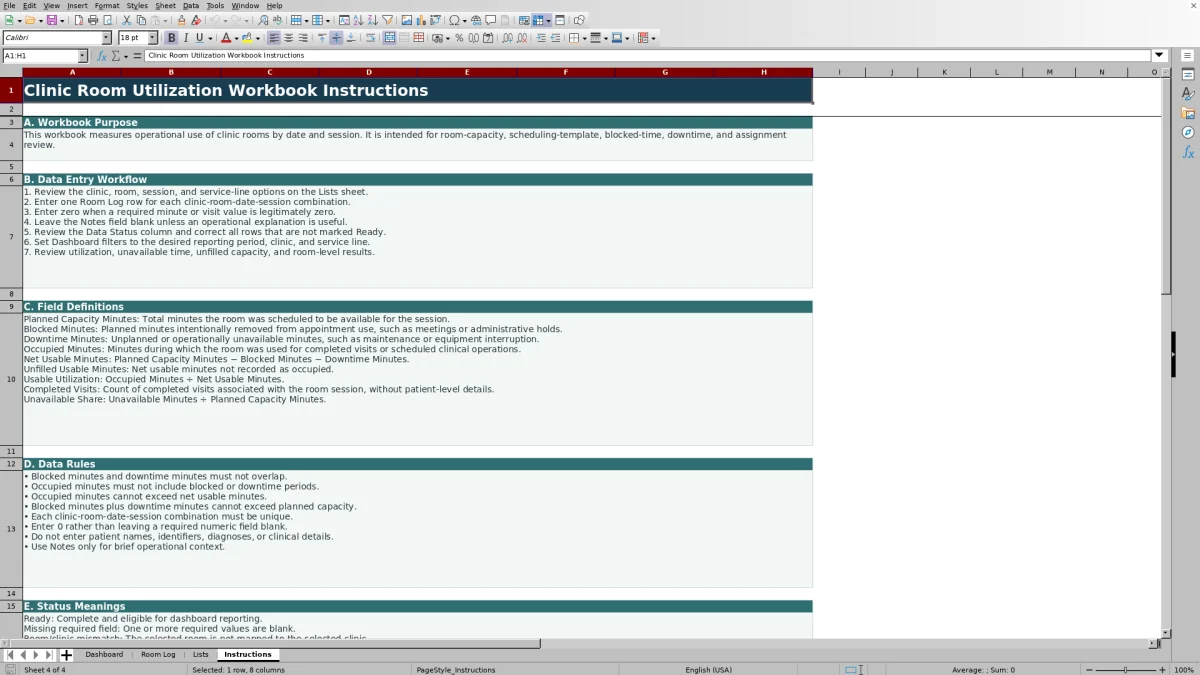Toggle Underline formatting

tap(199, 38)
